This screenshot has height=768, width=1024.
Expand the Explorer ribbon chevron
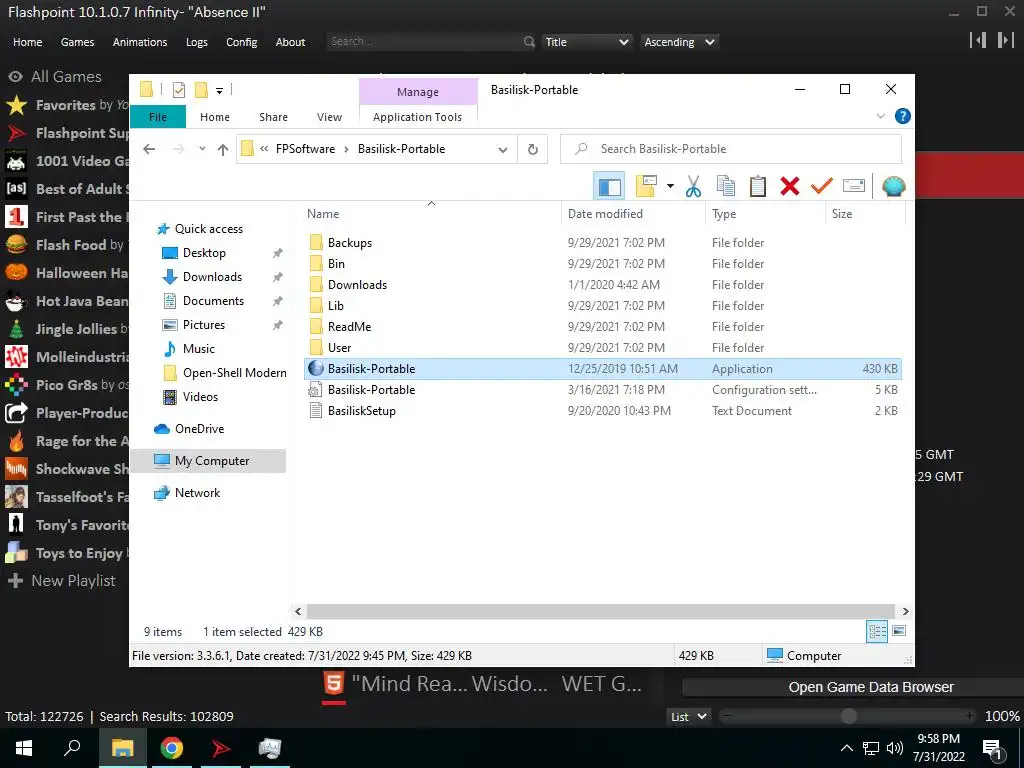click(880, 116)
